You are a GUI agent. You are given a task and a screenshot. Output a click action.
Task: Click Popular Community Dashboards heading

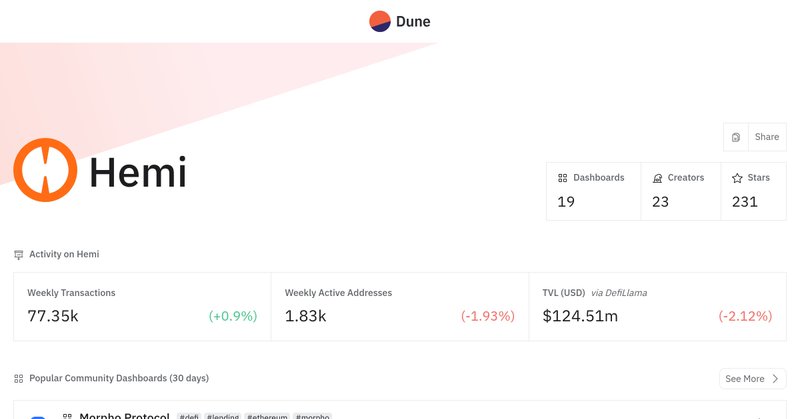pos(119,378)
